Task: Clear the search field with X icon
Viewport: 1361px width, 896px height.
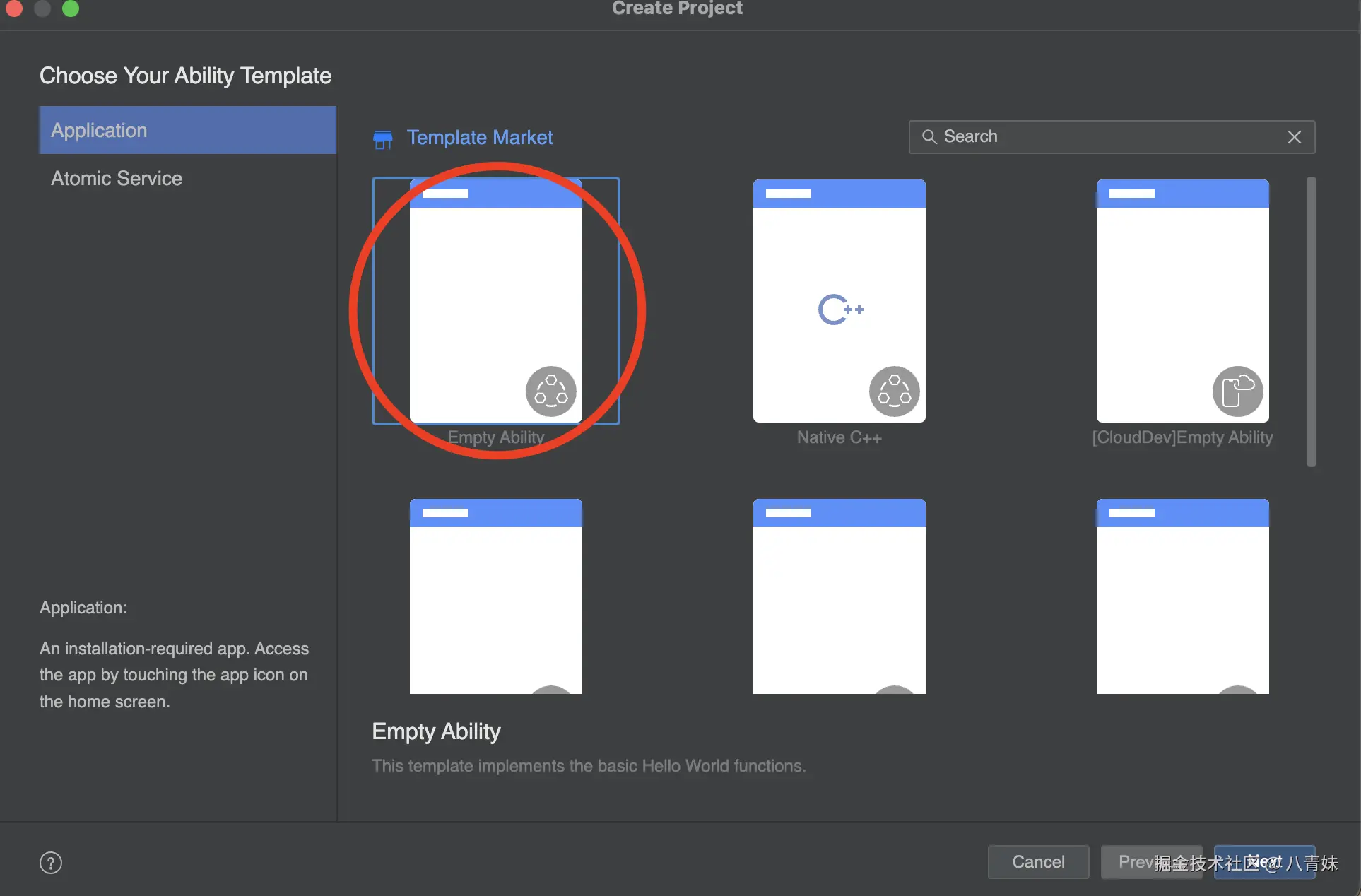Action: (1294, 137)
